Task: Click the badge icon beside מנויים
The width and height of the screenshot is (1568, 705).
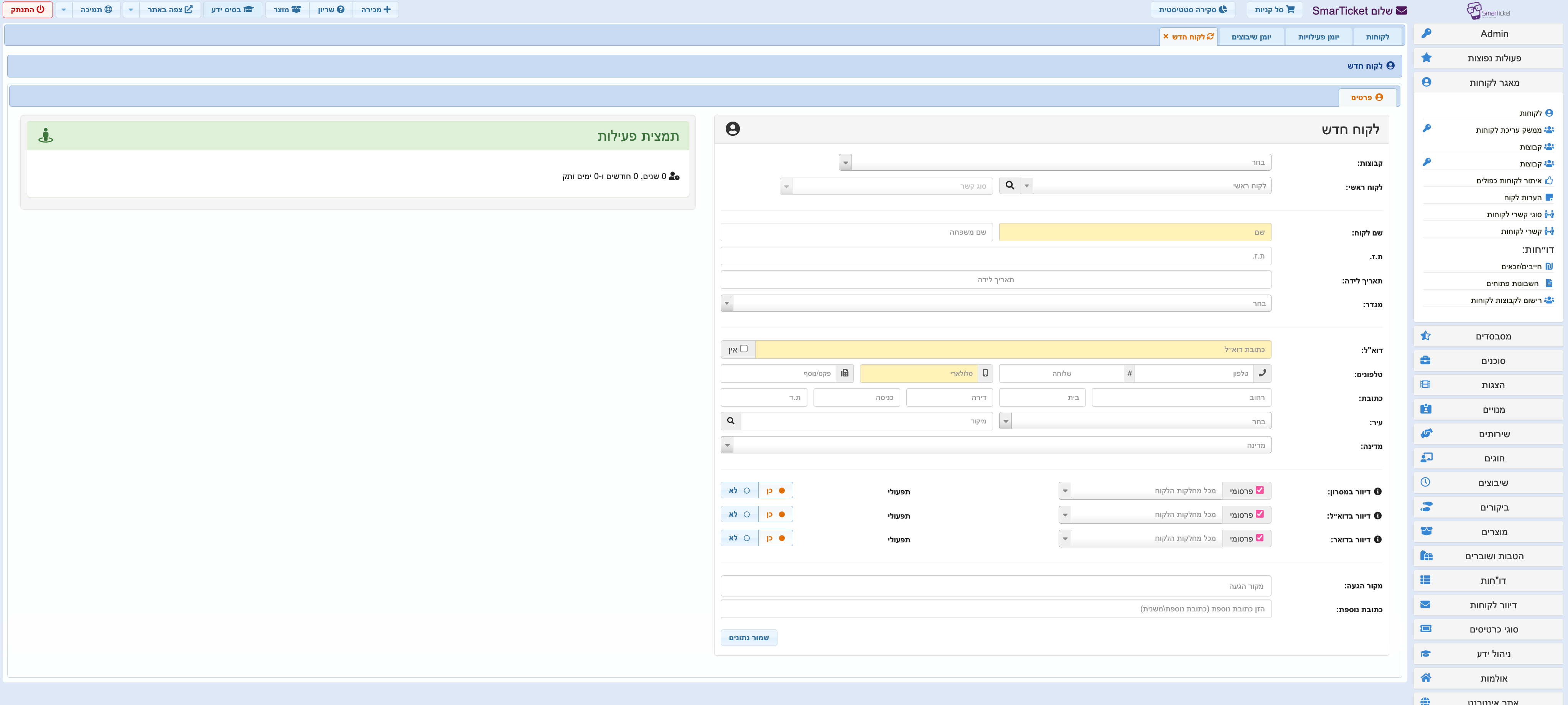Action: pos(1425,409)
